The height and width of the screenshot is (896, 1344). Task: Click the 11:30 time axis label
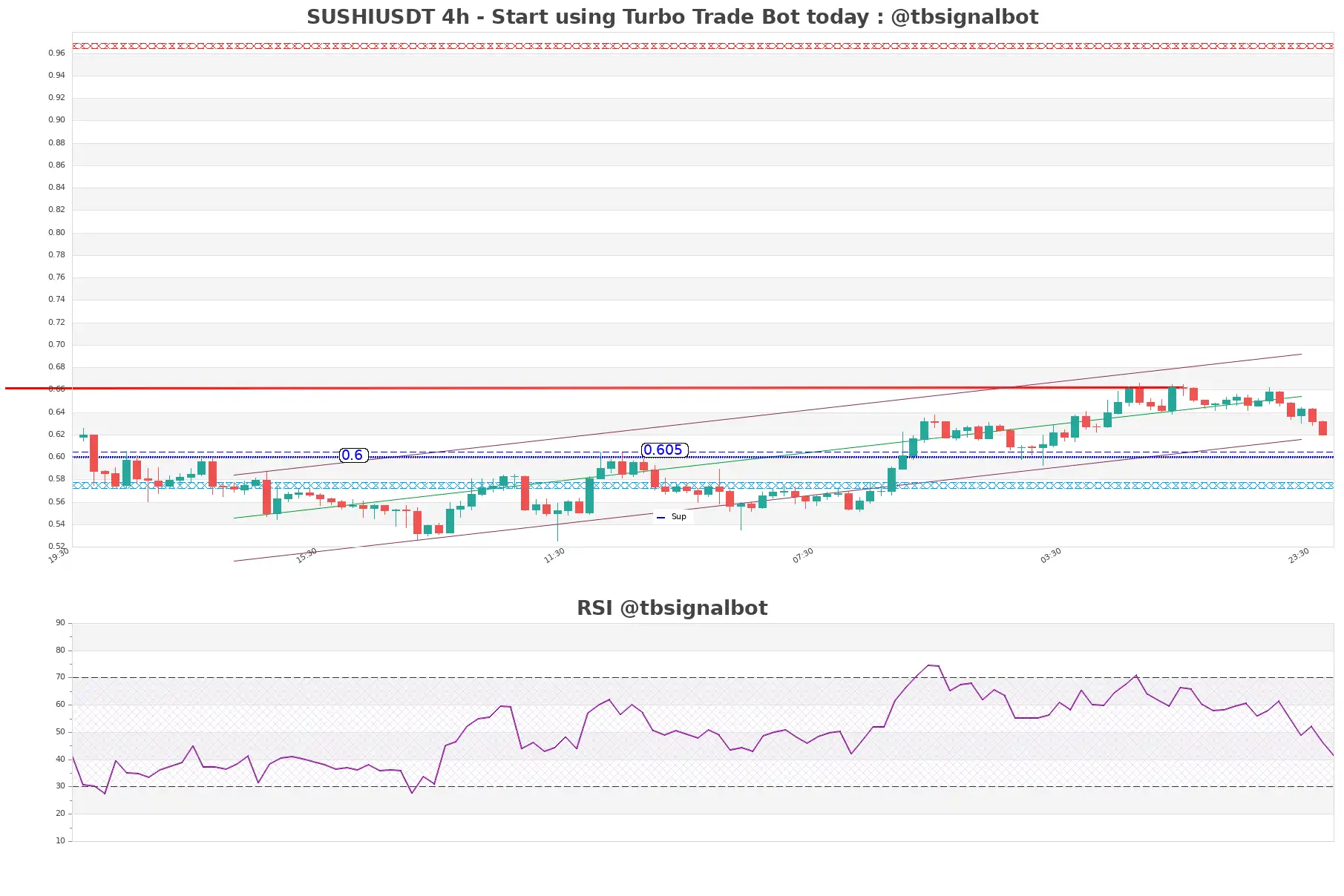tap(554, 556)
